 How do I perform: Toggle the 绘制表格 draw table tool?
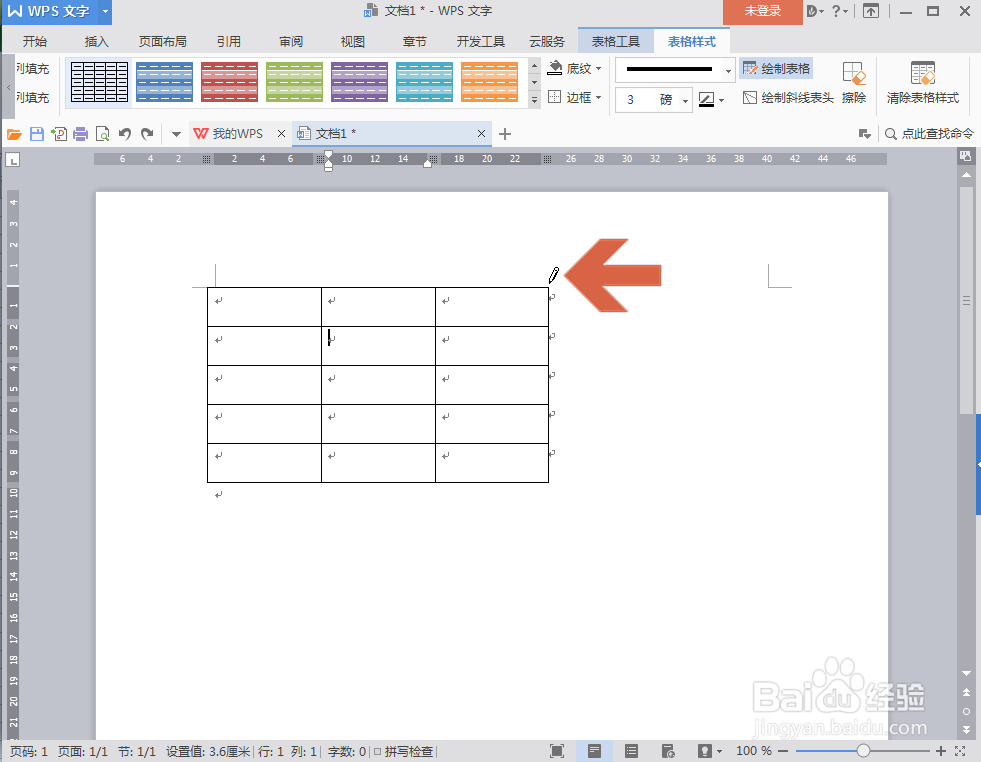(776, 68)
